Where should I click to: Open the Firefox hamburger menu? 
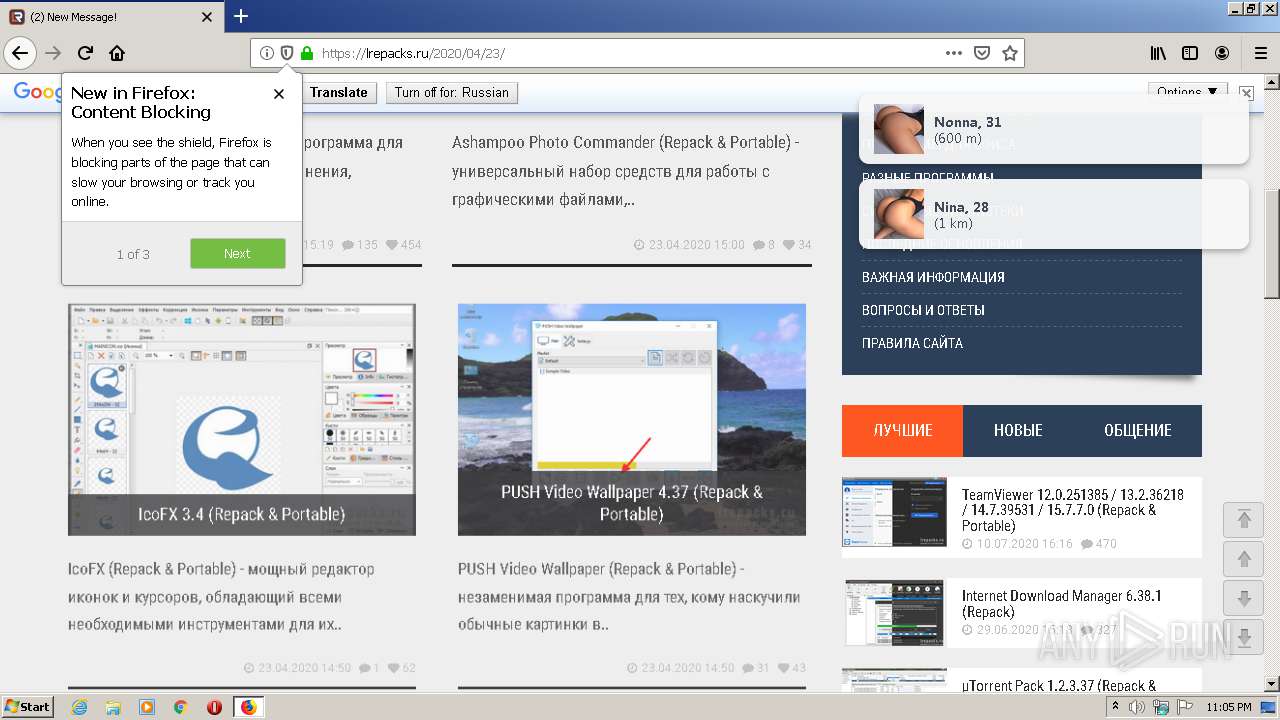point(1260,53)
